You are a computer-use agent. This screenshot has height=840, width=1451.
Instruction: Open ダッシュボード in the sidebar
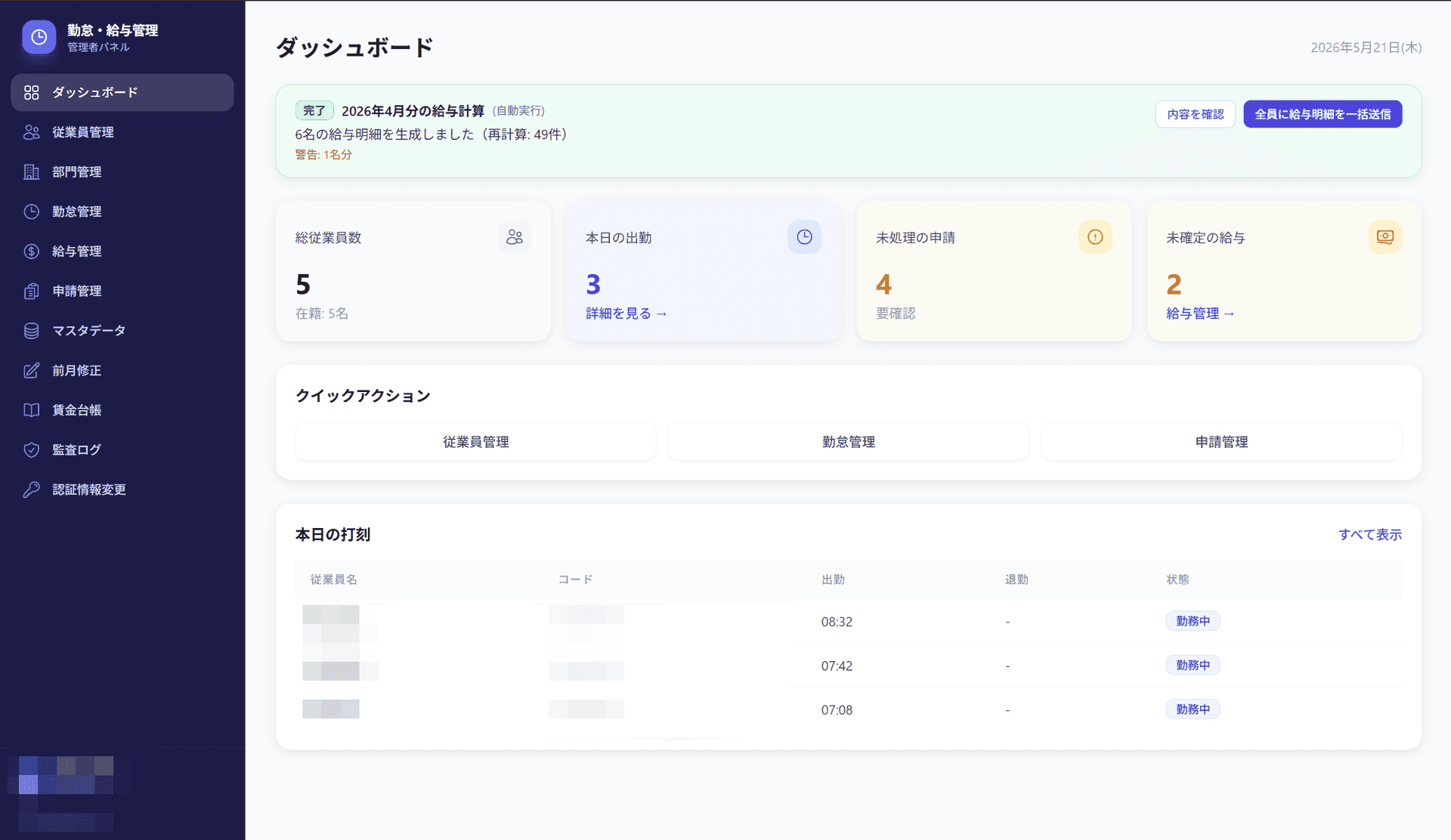[122, 92]
